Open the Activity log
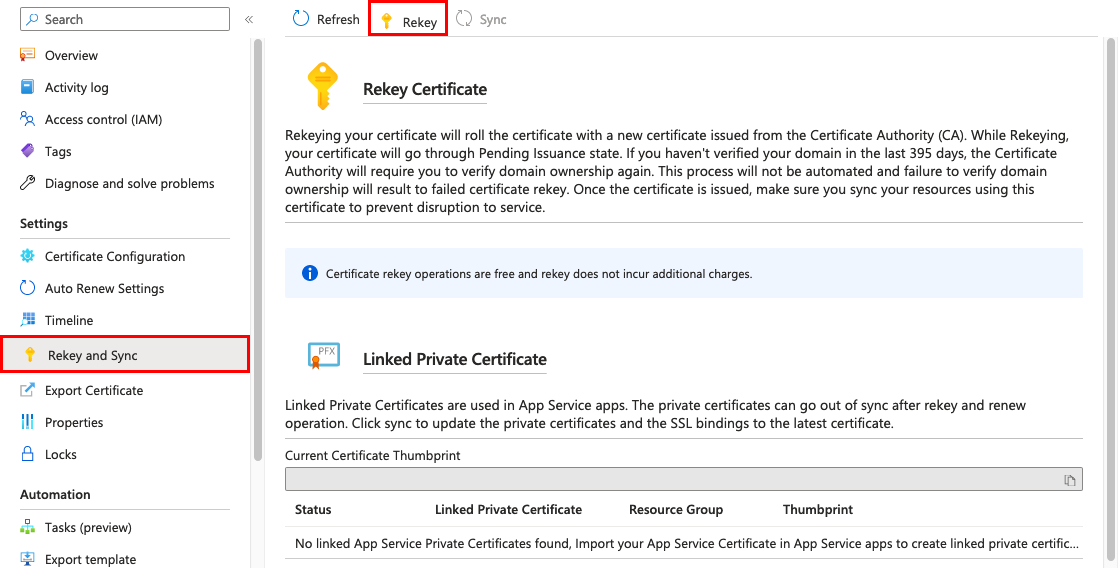This screenshot has height=568, width=1118. (76, 87)
